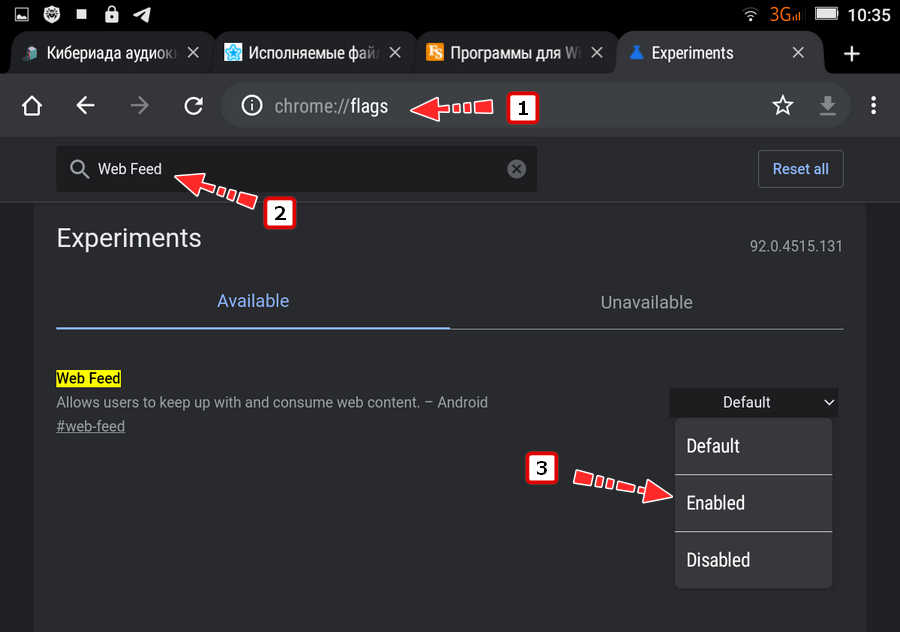Switch to the Unavailable flags tab

(647, 303)
